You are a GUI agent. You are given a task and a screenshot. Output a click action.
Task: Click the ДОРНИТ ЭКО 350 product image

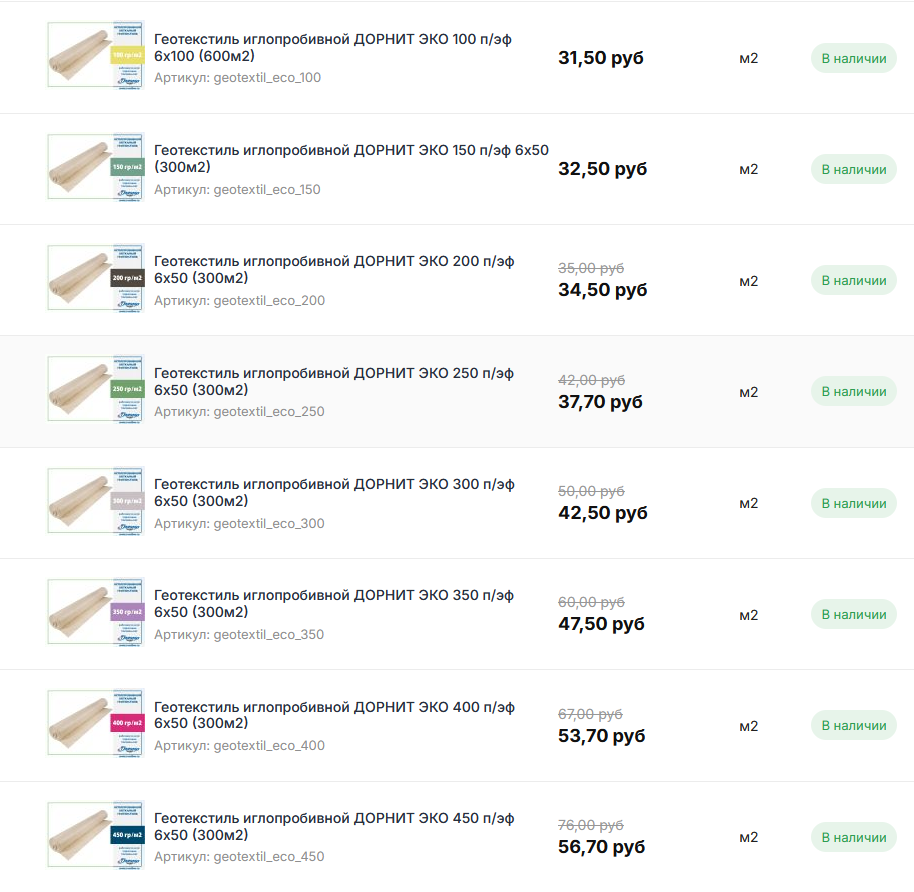(96, 612)
